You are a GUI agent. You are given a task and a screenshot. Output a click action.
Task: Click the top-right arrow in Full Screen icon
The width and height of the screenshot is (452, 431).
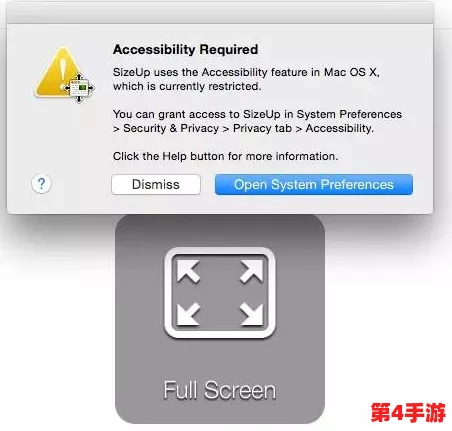[251, 271]
